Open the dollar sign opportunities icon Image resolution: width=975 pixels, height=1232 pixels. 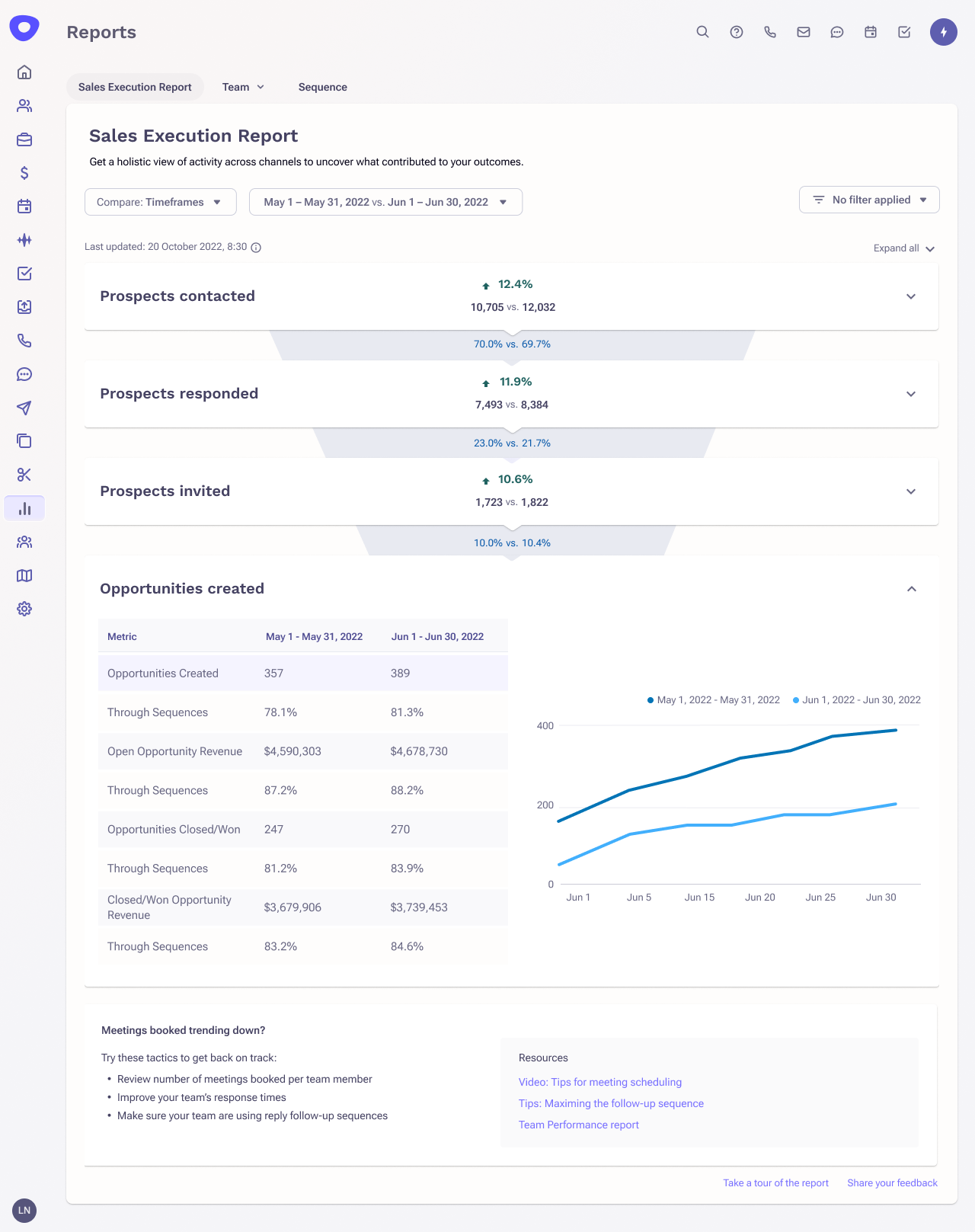point(24,173)
